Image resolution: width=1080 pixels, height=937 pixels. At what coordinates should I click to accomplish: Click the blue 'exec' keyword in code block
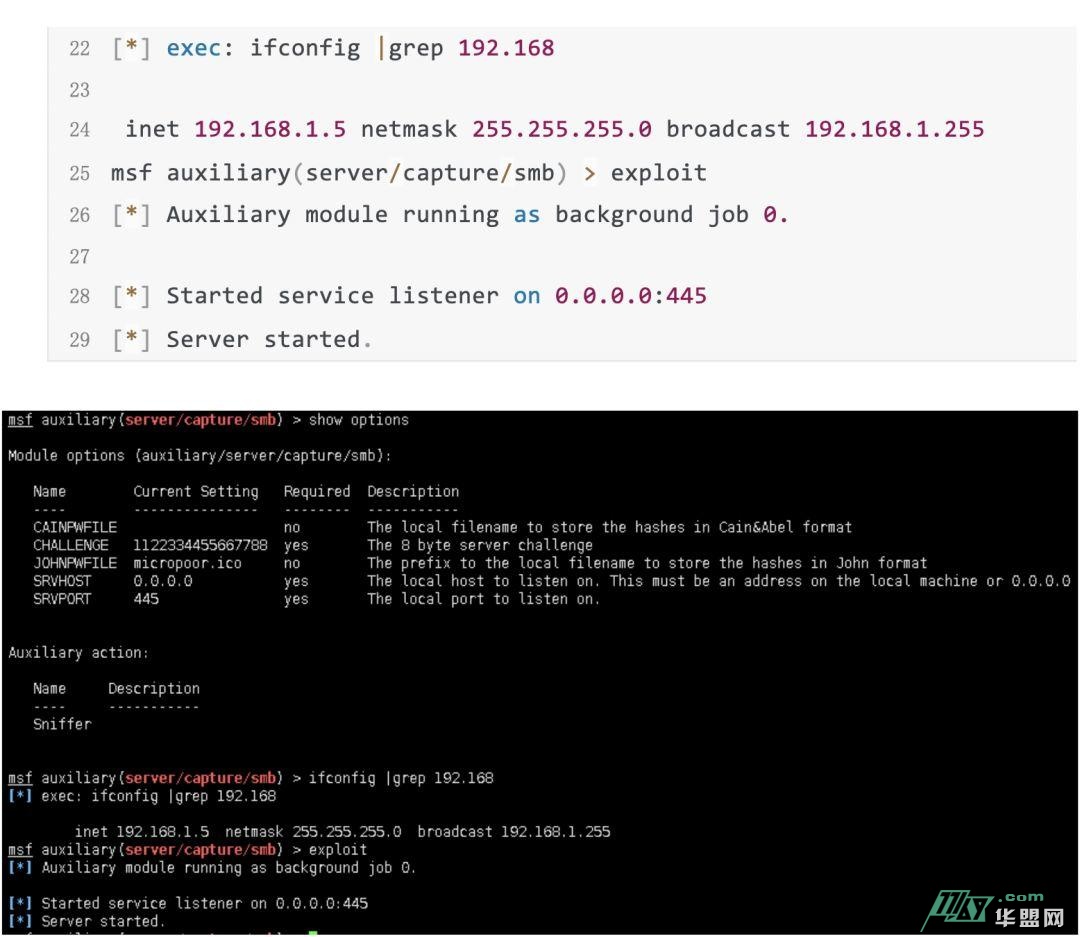(193, 48)
